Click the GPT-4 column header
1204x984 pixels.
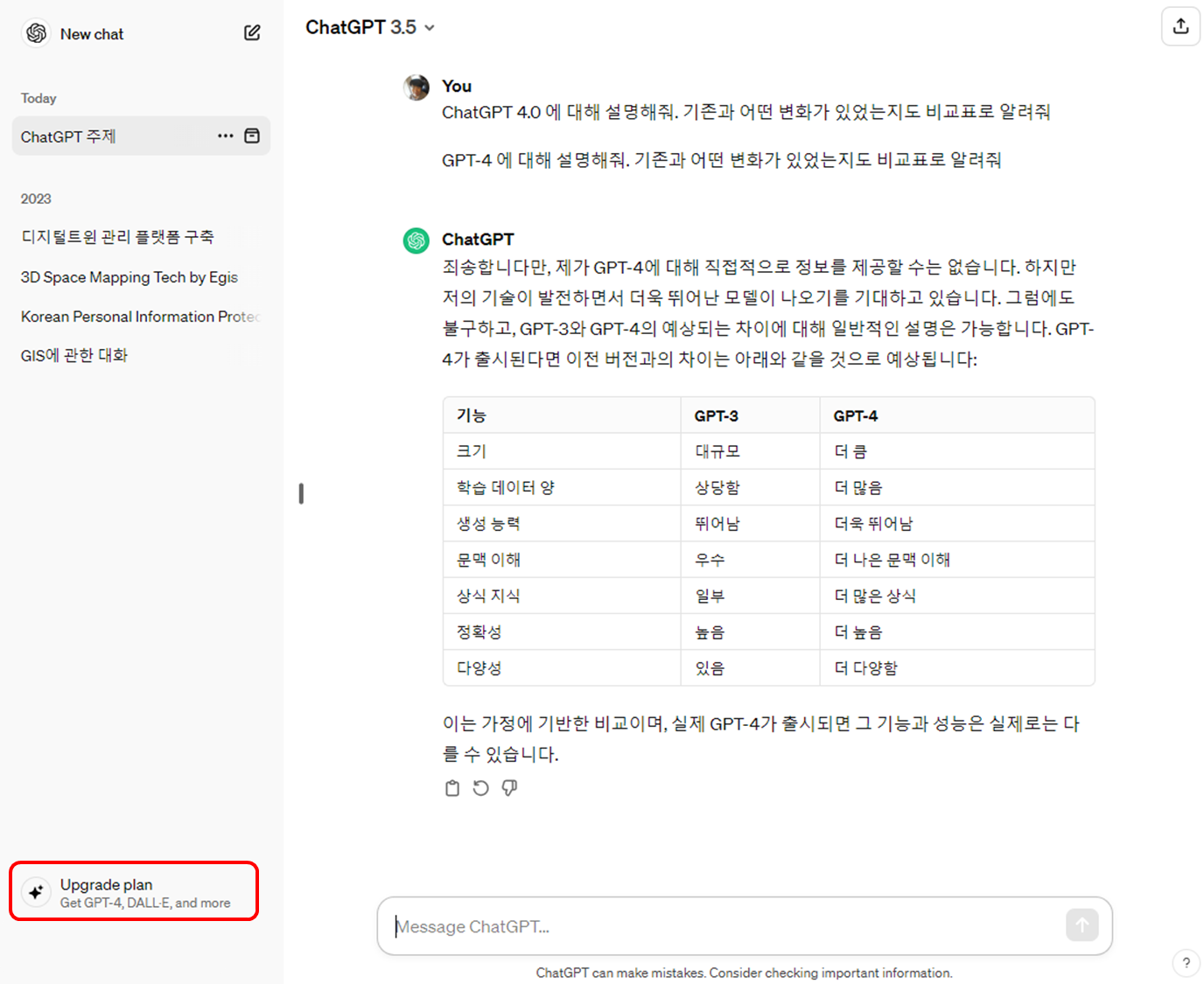[x=957, y=415]
